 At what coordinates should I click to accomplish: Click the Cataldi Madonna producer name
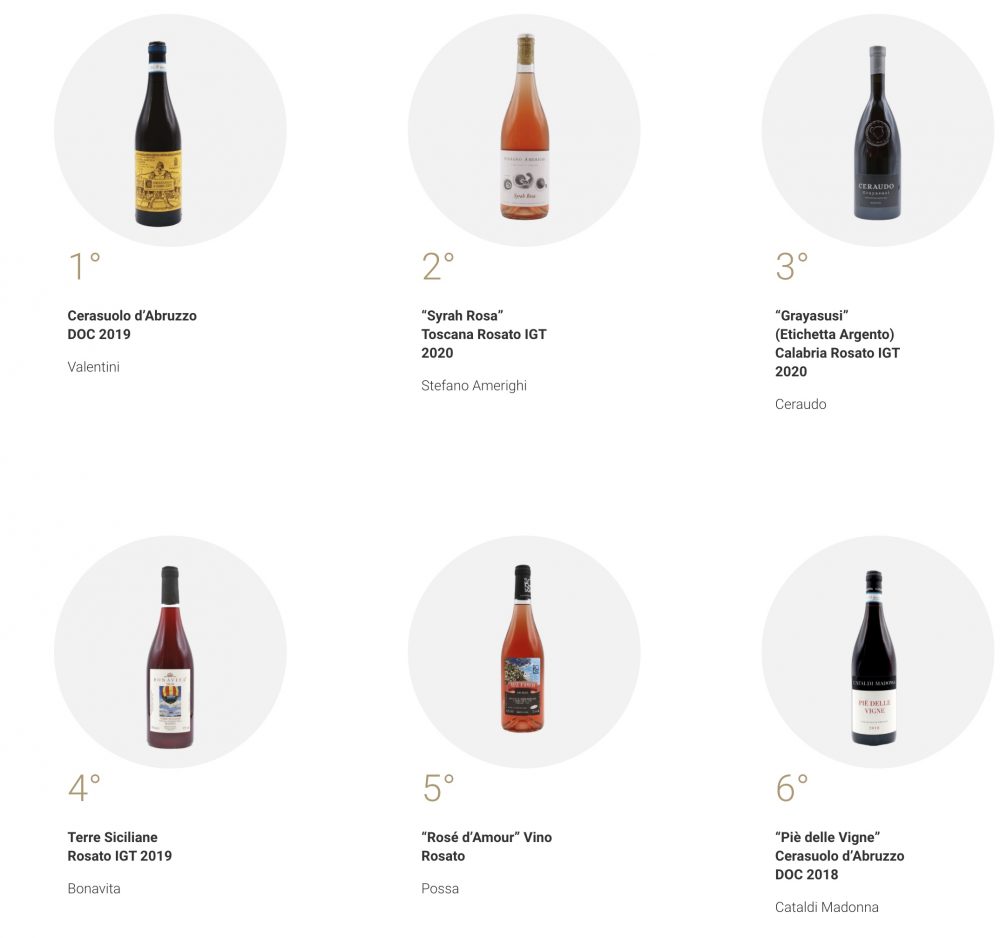point(827,908)
